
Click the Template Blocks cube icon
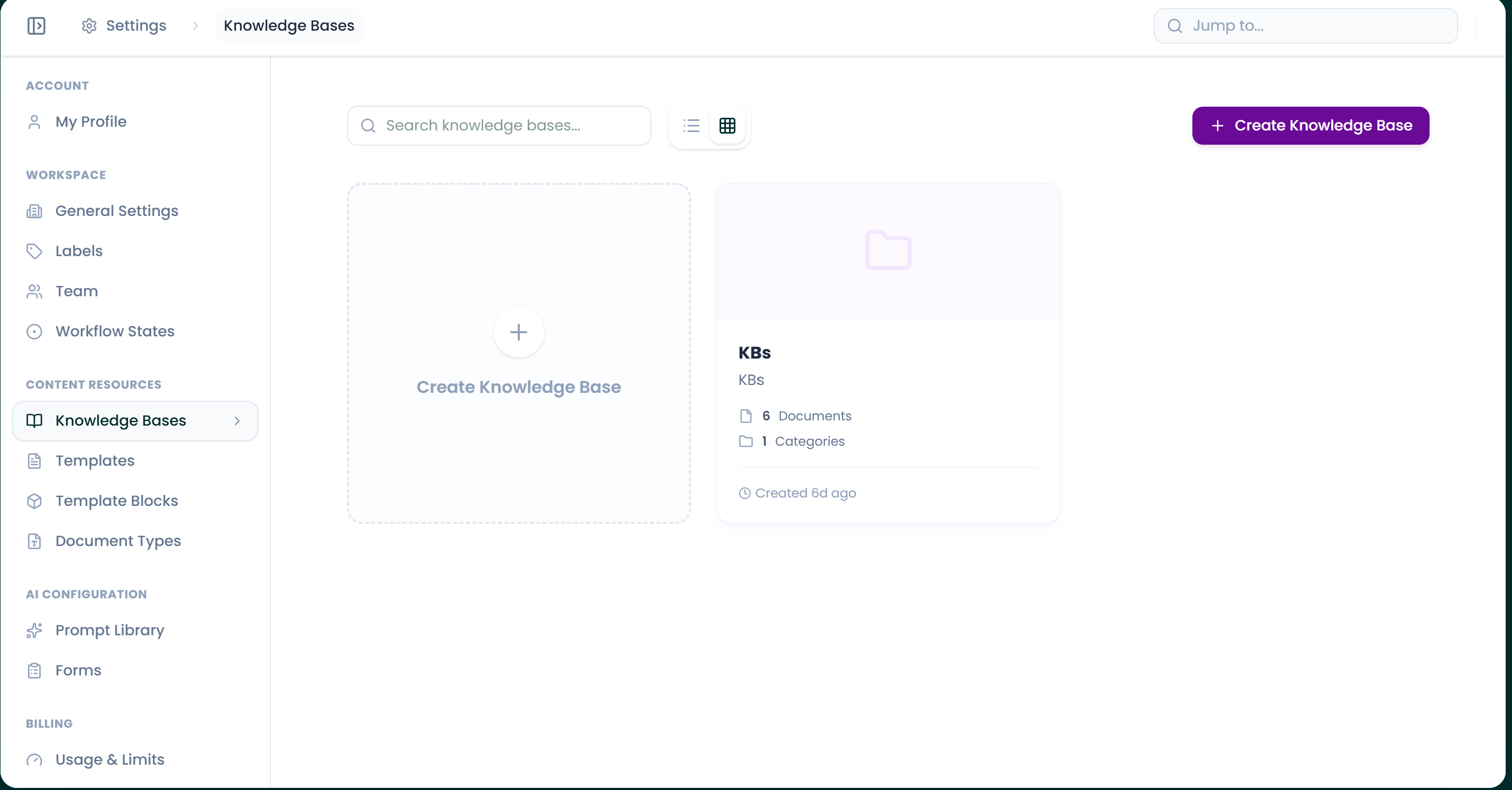pos(34,501)
